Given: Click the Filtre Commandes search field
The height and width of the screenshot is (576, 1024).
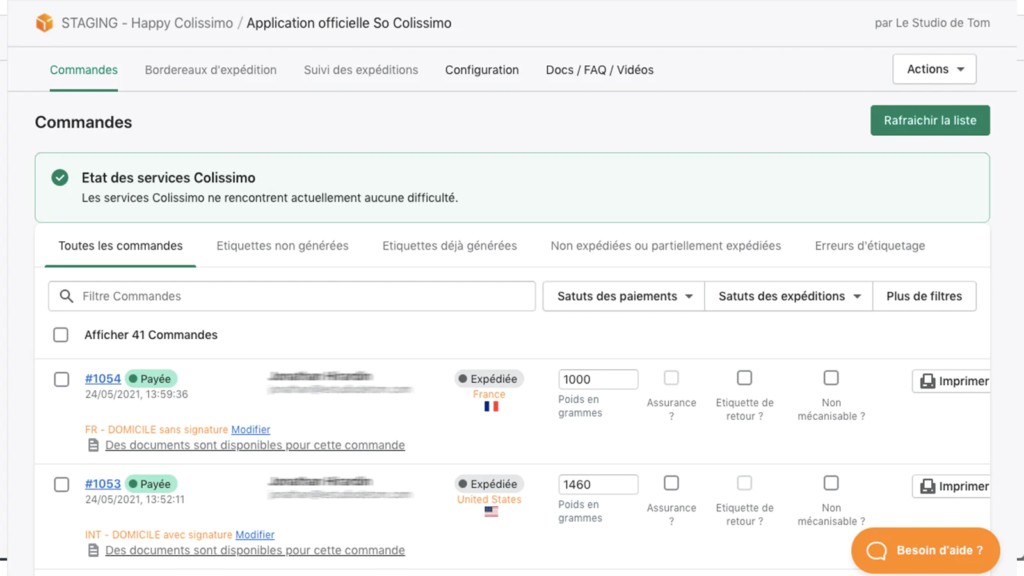Looking at the screenshot, I should click(x=300, y=296).
